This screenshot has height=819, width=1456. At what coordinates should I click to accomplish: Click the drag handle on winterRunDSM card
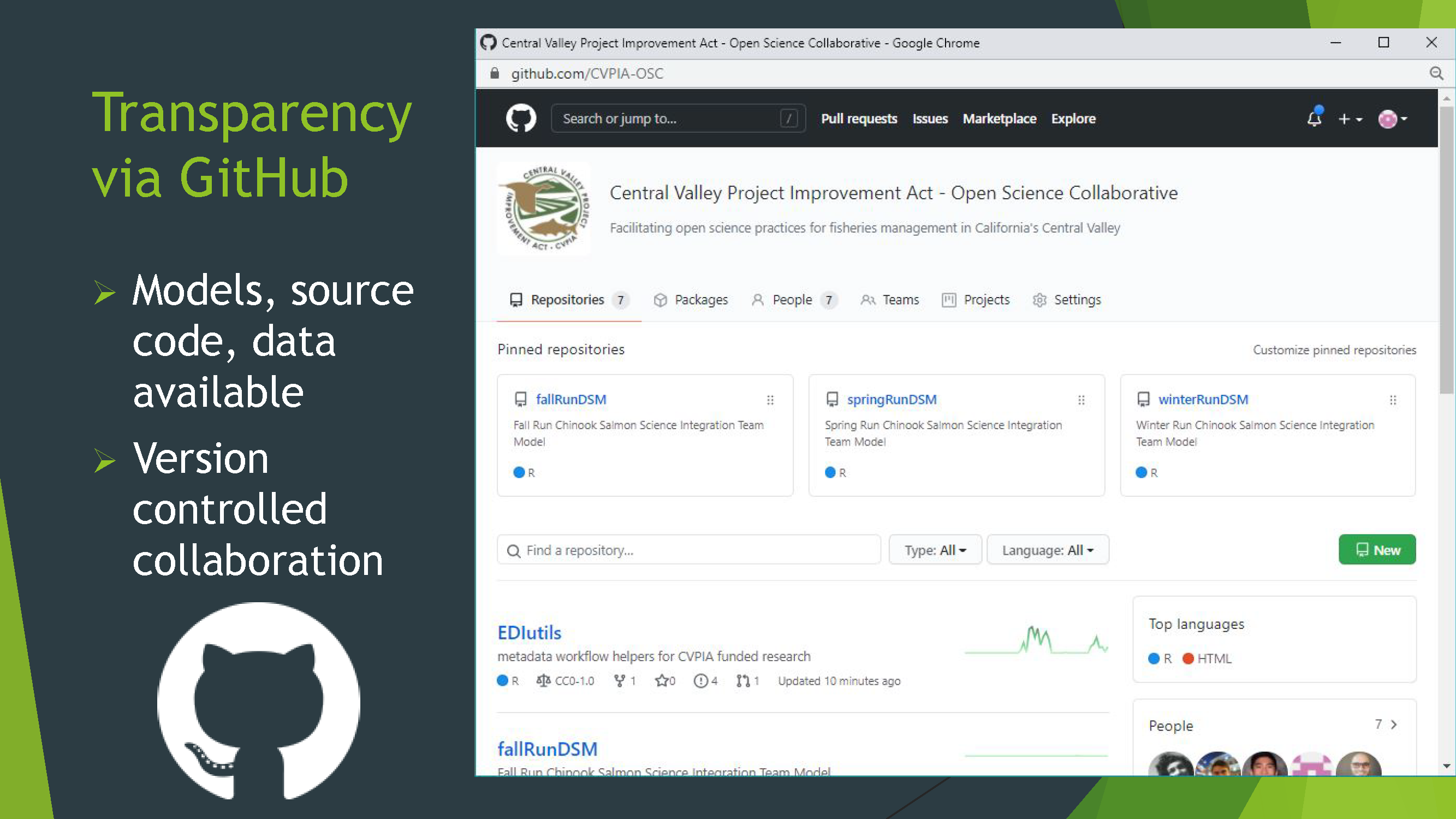pos(1393,400)
